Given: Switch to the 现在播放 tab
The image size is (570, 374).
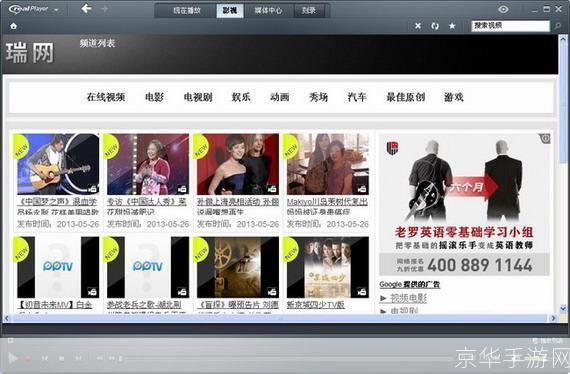Looking at the screenshot, I should pyautogui.click(x=187, y=11).
